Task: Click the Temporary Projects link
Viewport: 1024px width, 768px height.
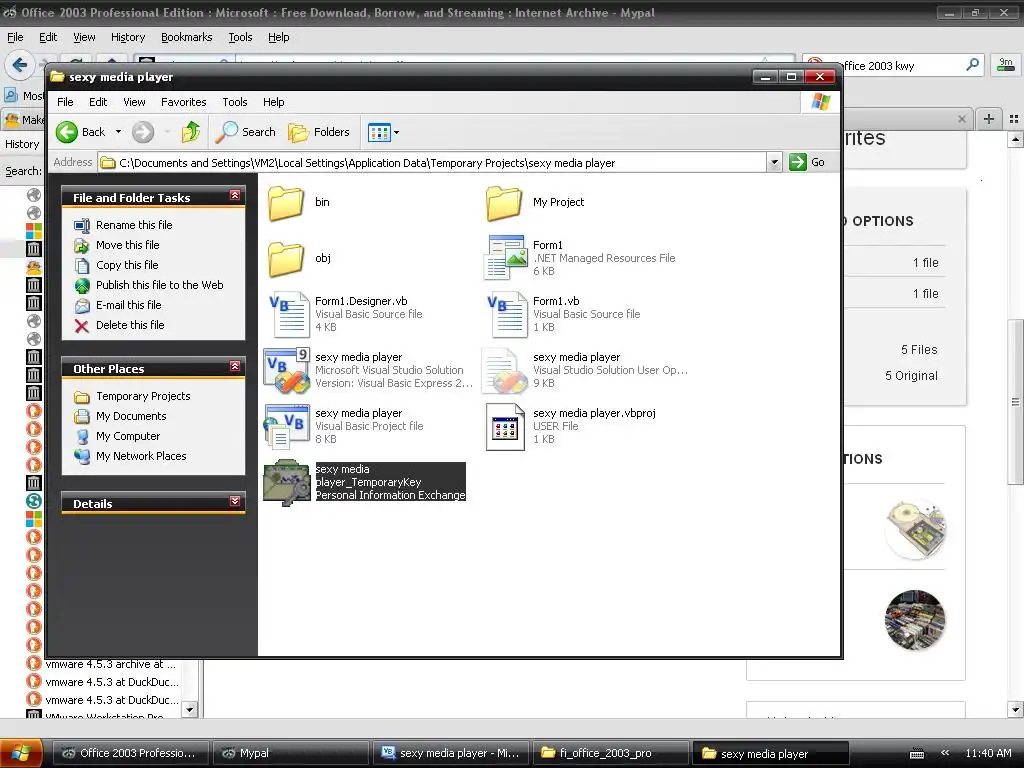Action: point(143,396)
